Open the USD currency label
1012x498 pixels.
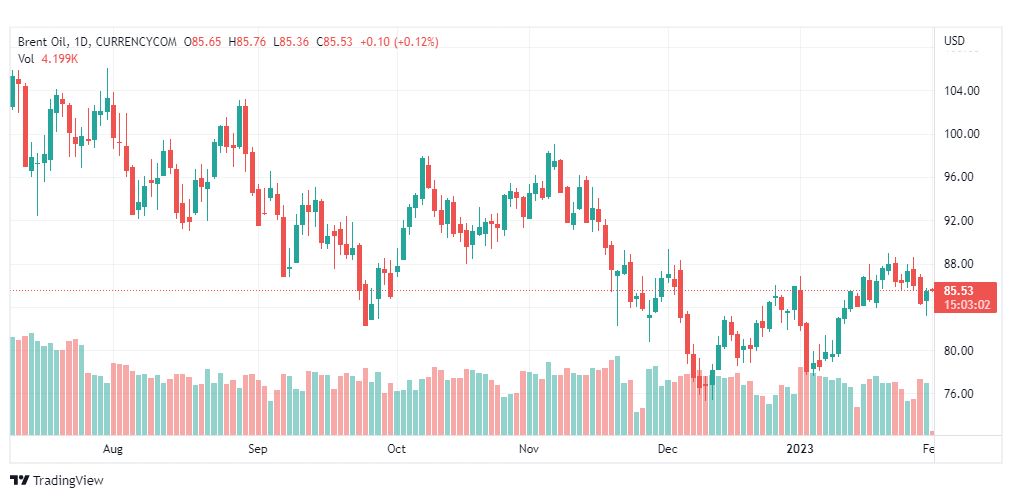954,42
